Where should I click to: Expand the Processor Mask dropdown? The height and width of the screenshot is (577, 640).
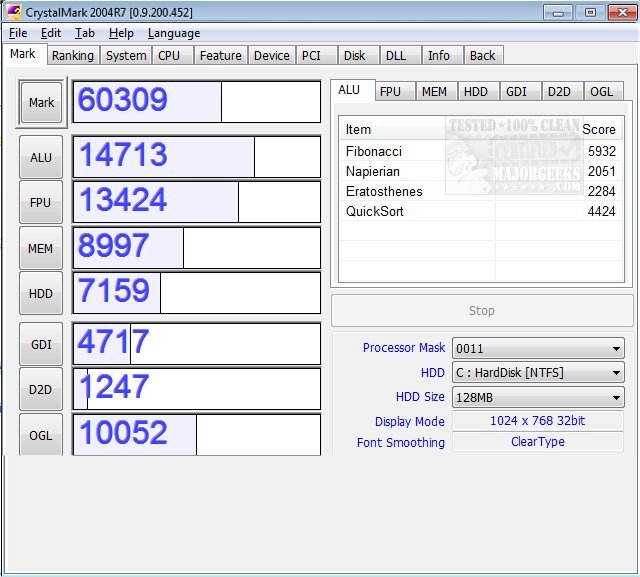pos(538,349)
